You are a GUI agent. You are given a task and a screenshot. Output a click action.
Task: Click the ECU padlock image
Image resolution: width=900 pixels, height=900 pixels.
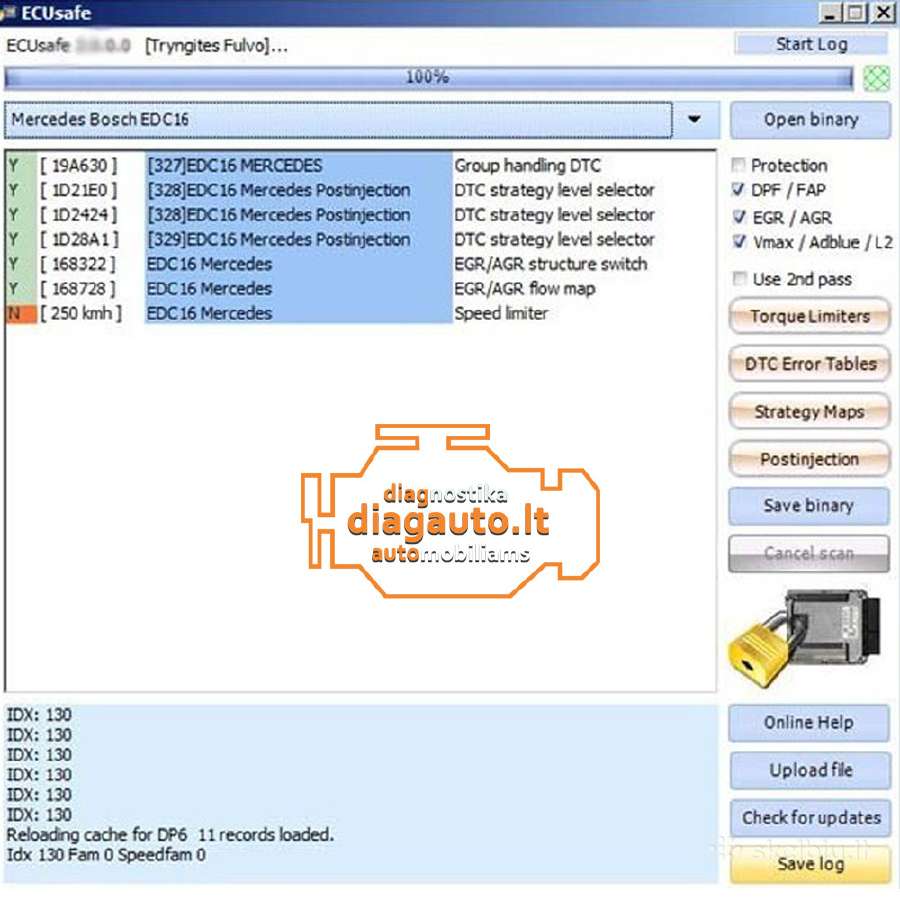805,637
